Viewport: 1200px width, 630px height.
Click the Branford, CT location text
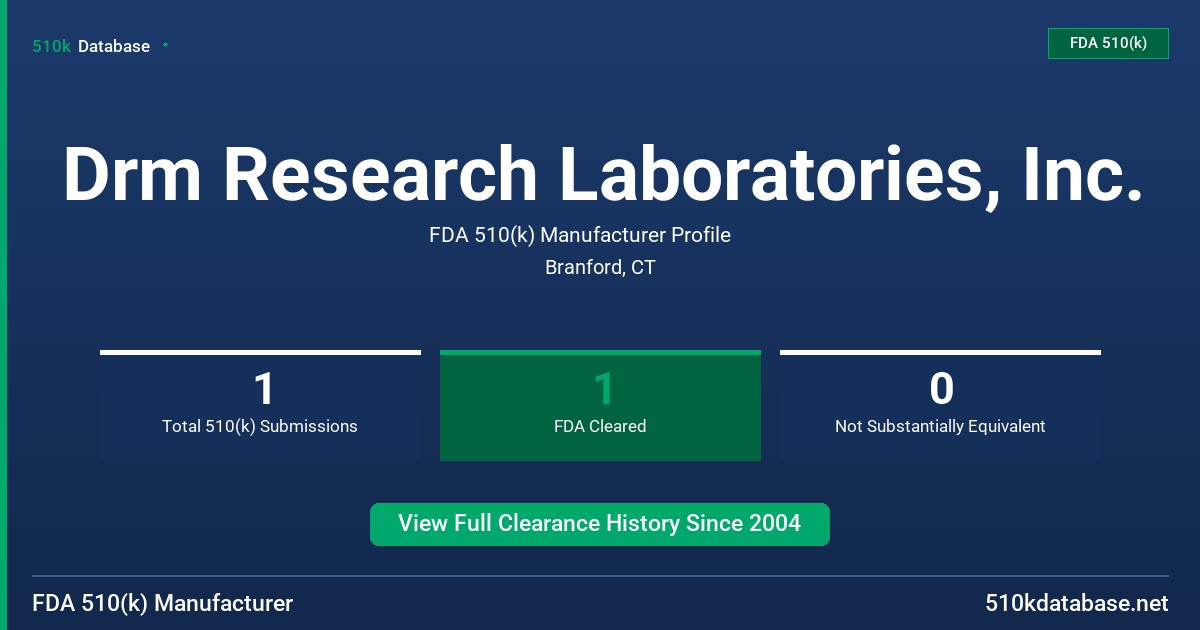(x=600, y=267)
